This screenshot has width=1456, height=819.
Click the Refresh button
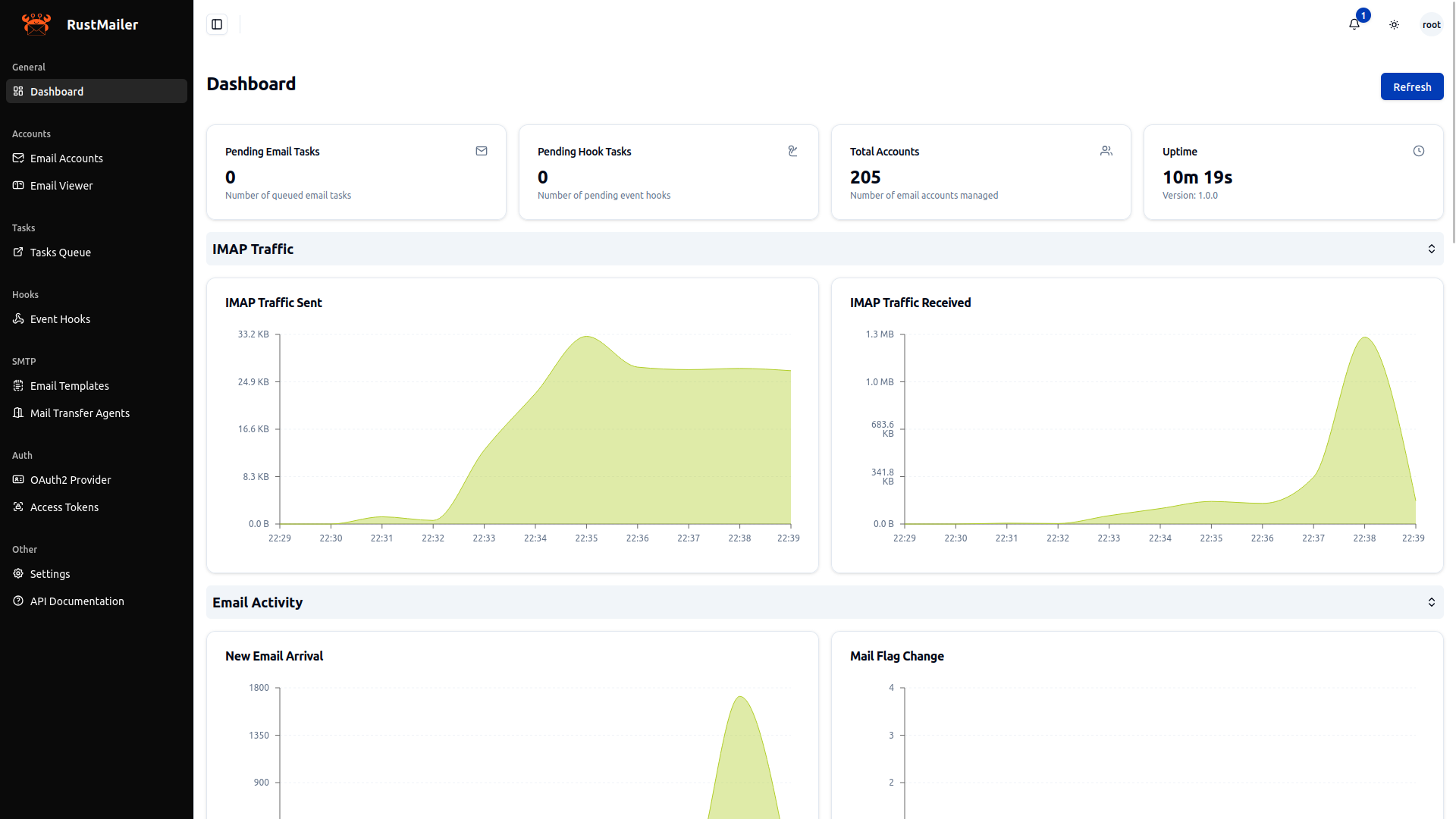[1412, 86]
